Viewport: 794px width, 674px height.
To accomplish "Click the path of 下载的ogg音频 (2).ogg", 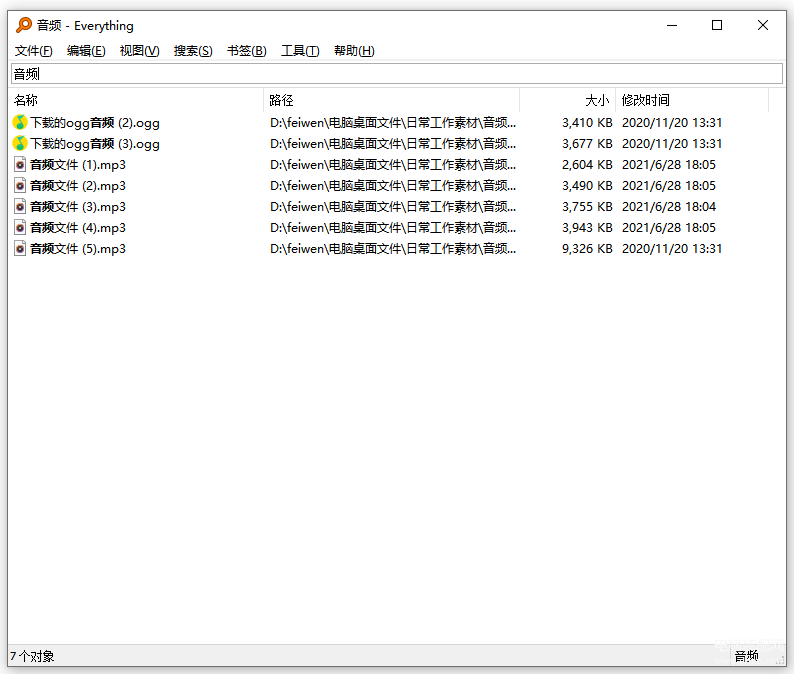I will pyautogui.click(x=393, y=123).
